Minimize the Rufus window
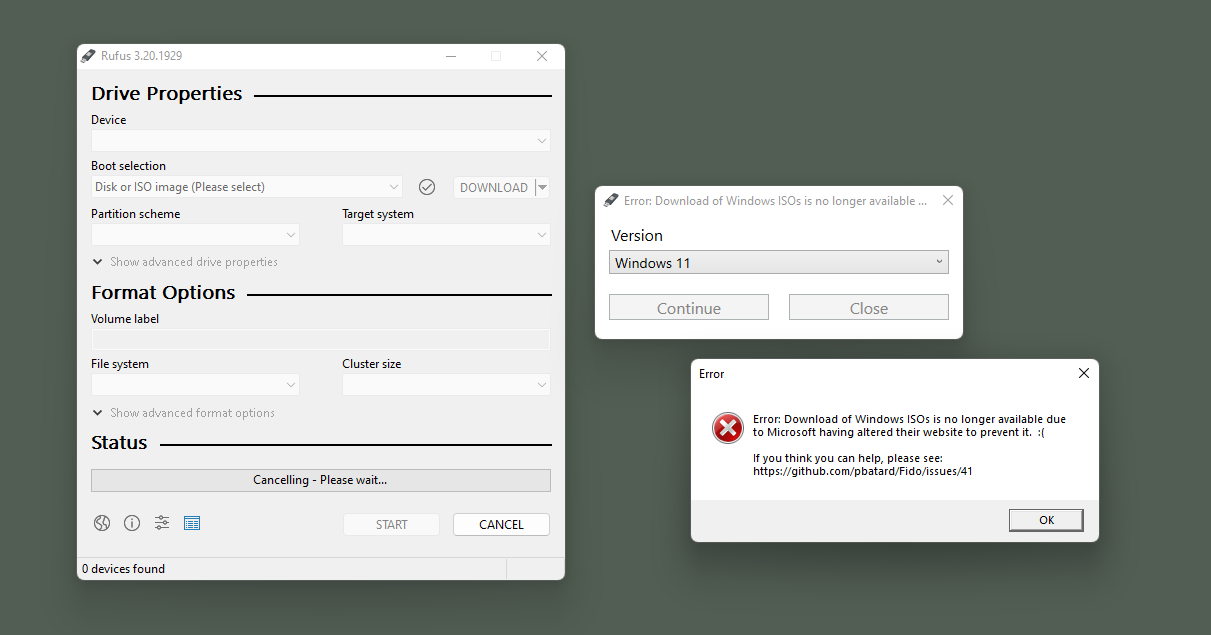Image resolution: width=1211 pixels, height=635 pixels. click(x=451, y=56)
